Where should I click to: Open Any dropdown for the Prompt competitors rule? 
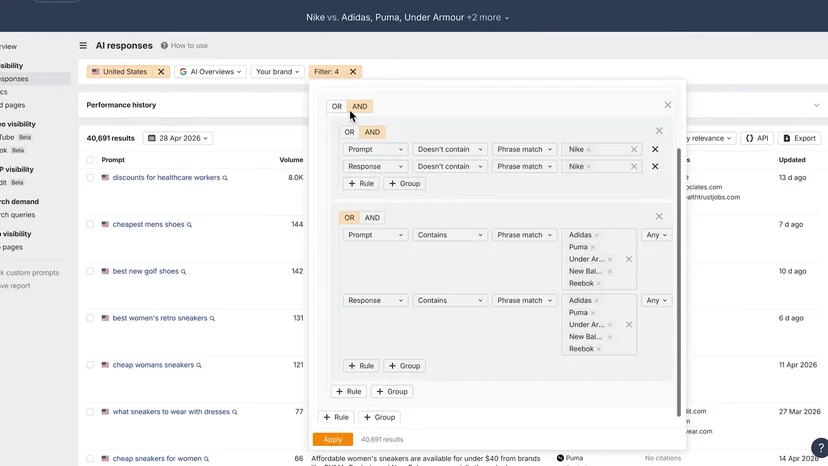click(656, 235)
